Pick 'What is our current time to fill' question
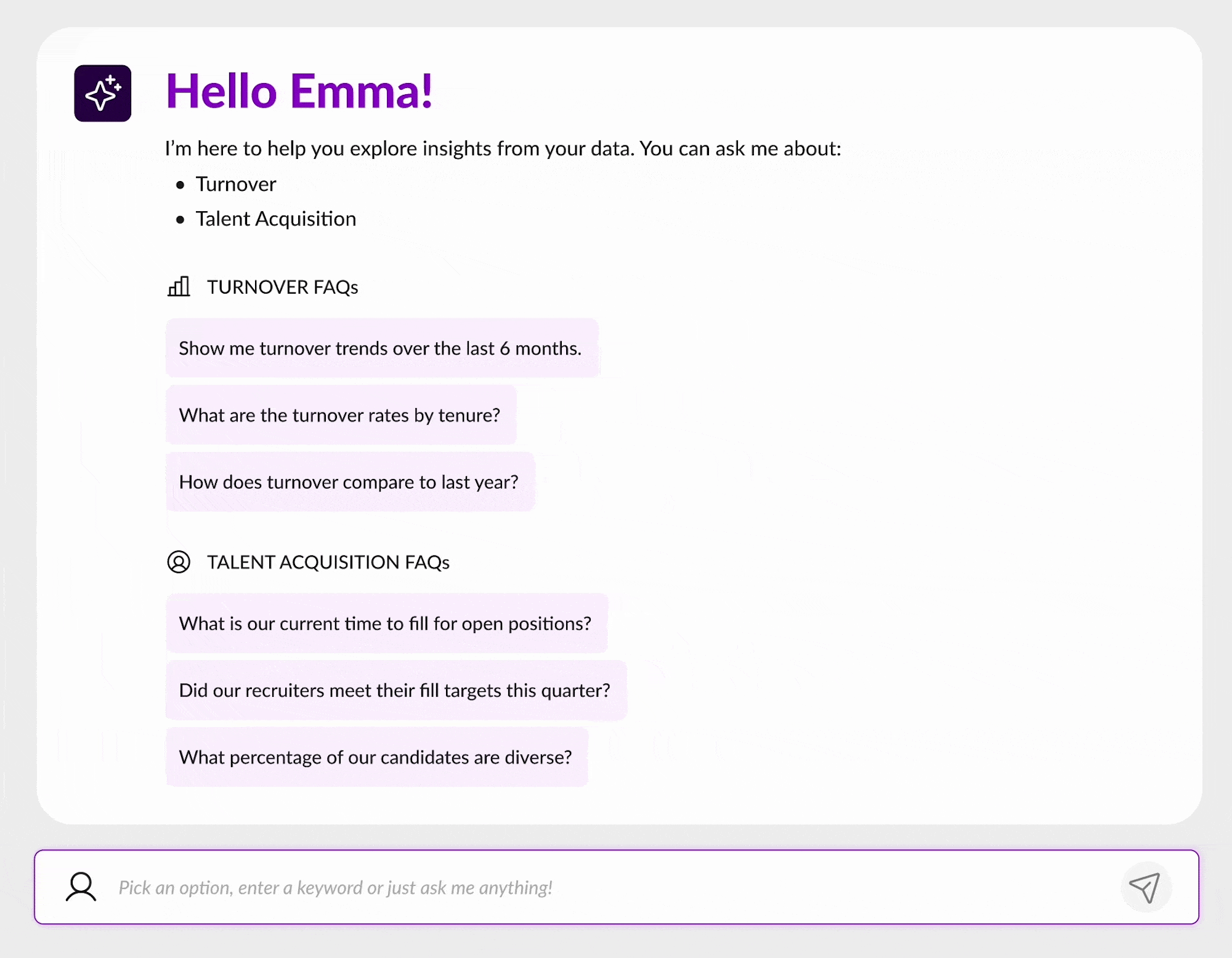This screenshot has height=958, width=1232. (386, 623)
